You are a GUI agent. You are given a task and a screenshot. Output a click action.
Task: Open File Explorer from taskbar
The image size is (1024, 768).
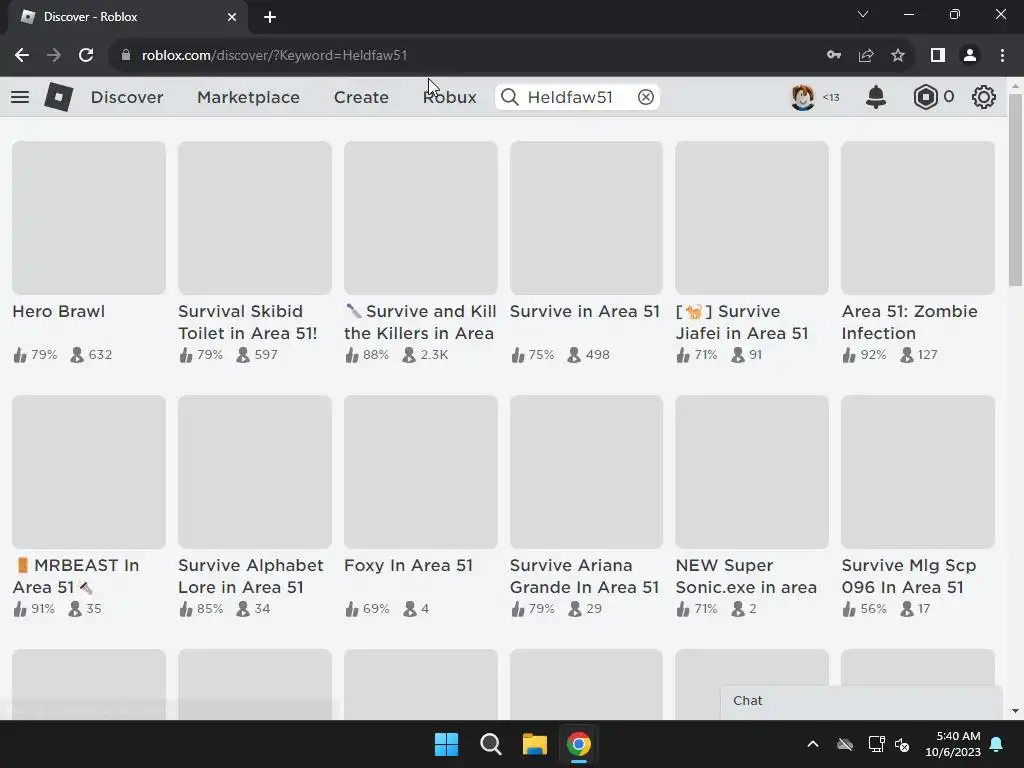click(x=534, y=744)
